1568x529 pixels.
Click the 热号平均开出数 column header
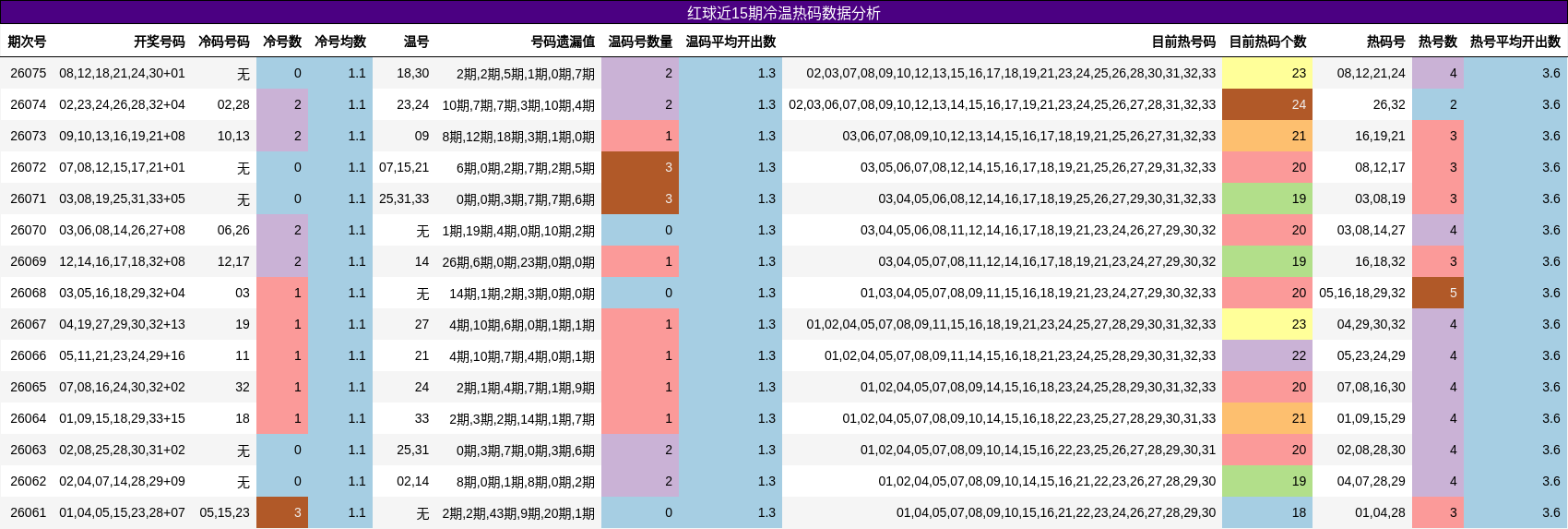point(1515,42)
